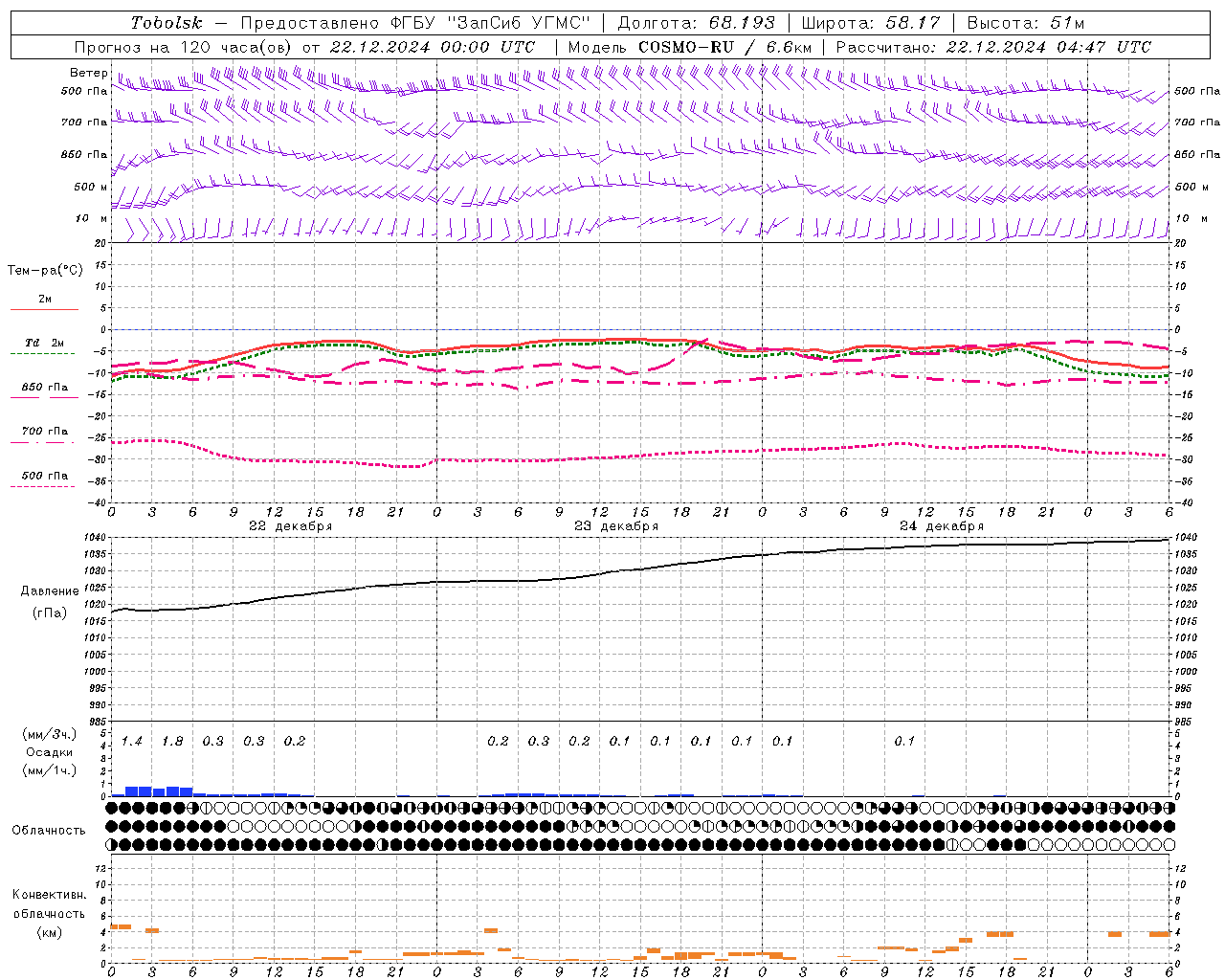Select the Модель COSMO-RU / 6.6км label

(690, 47)
